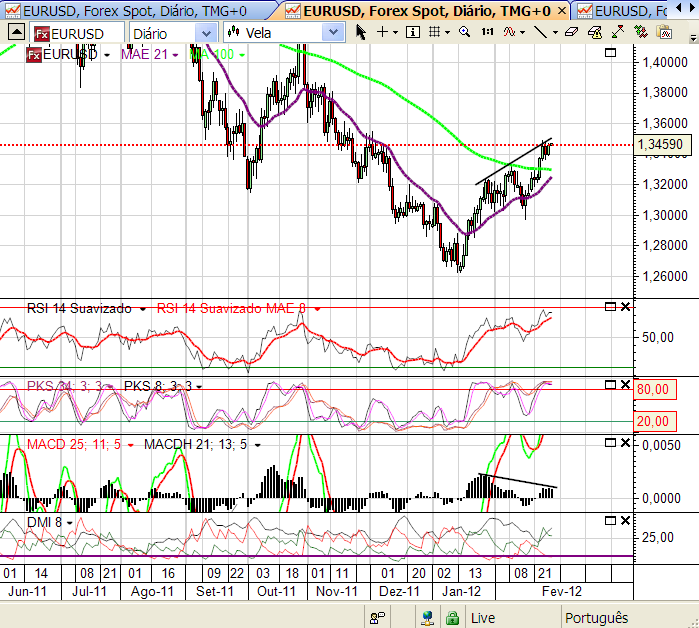Click the zoom magnifier tool
The image size is (699, 628).
coord(465,32)
